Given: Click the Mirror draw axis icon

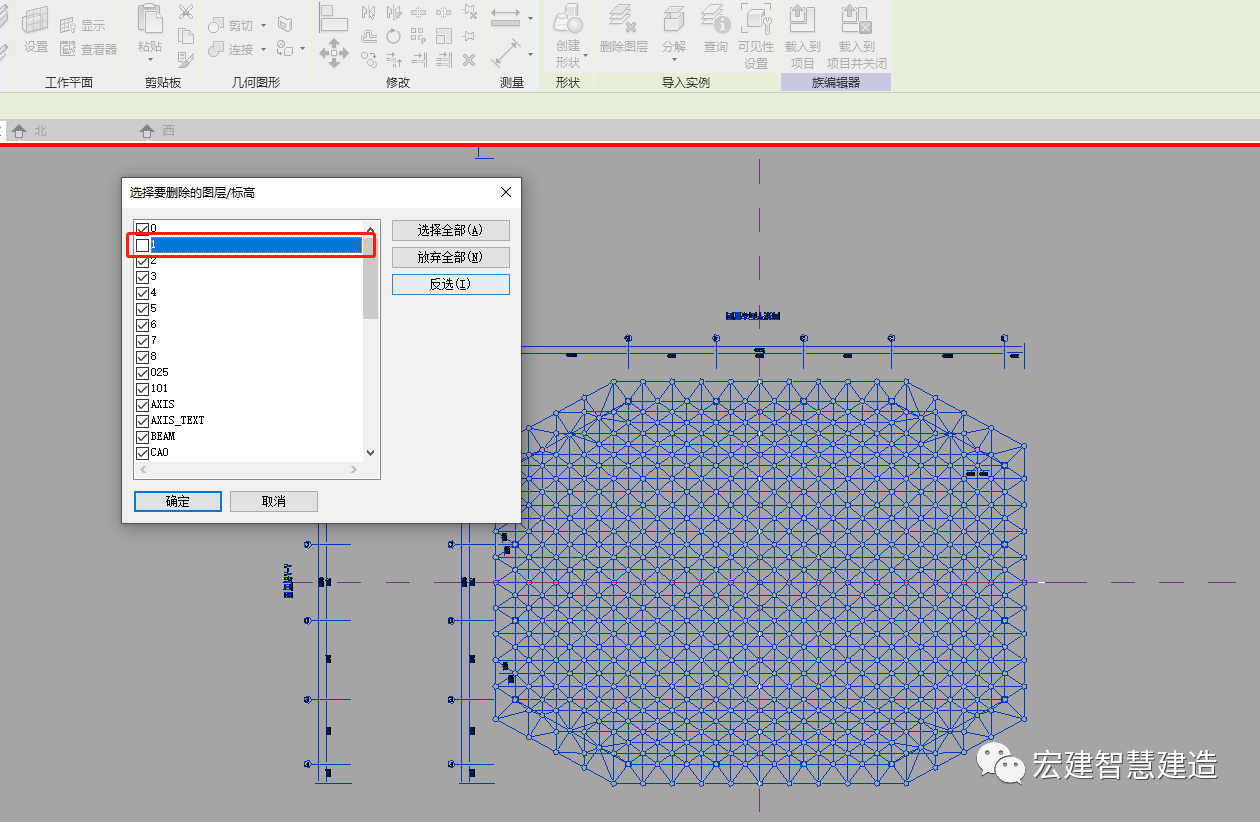Looking at the screenshot, I should point(393,13).
